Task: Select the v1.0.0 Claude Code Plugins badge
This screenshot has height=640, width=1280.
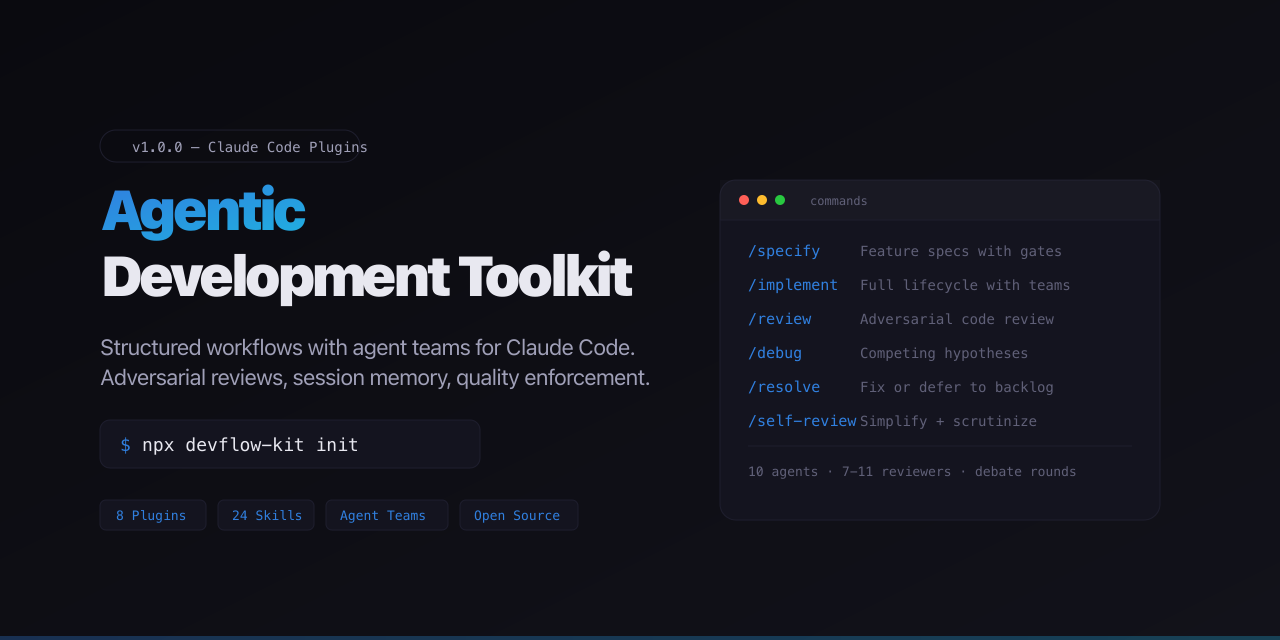Action: 231,146
